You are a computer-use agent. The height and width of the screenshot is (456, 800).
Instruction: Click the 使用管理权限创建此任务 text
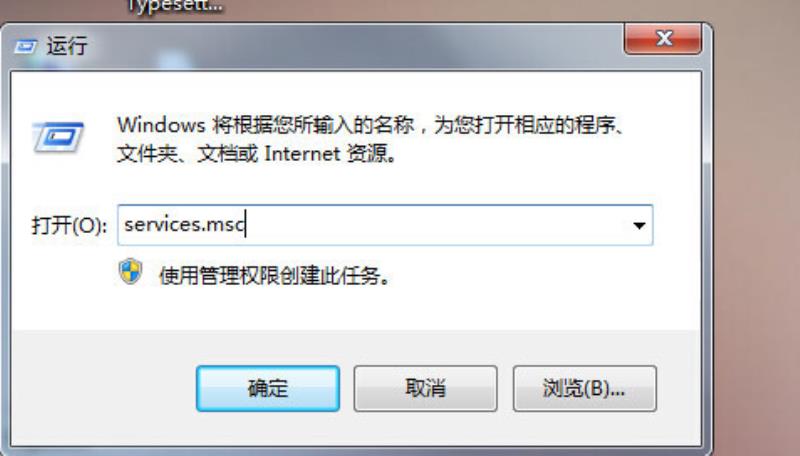274,276
